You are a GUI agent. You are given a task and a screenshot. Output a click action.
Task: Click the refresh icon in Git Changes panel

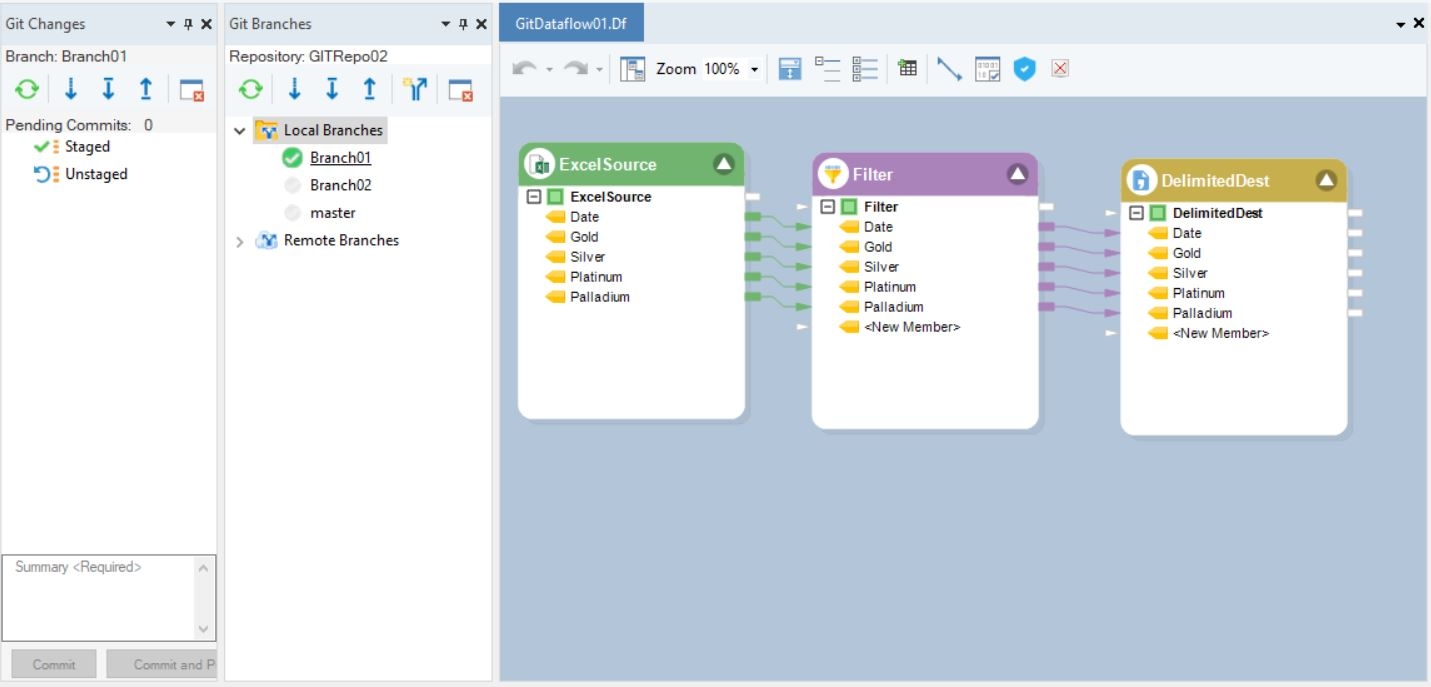27,90
